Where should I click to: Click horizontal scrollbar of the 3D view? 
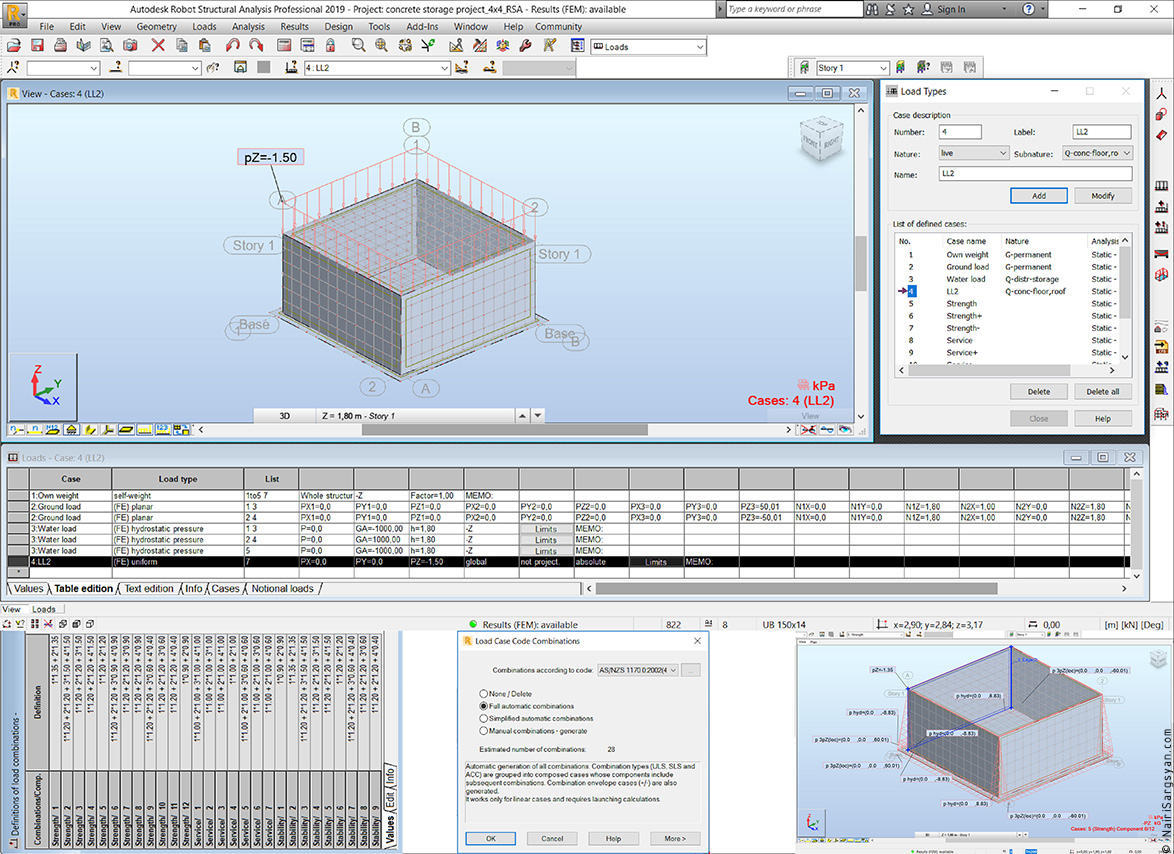click(x=505, y=430)
